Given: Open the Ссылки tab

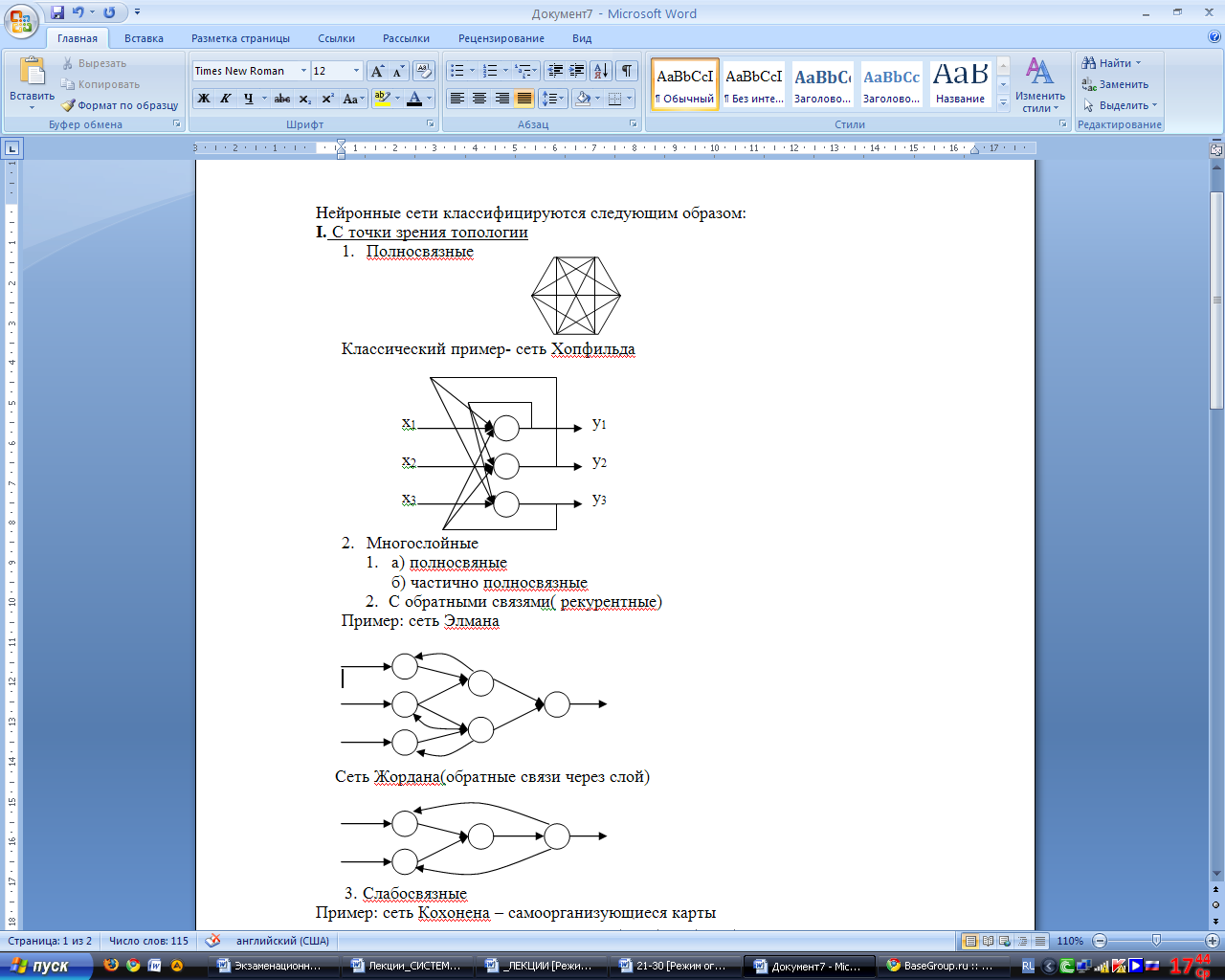Looking at the screenshot, I should [x=337, y=38].
